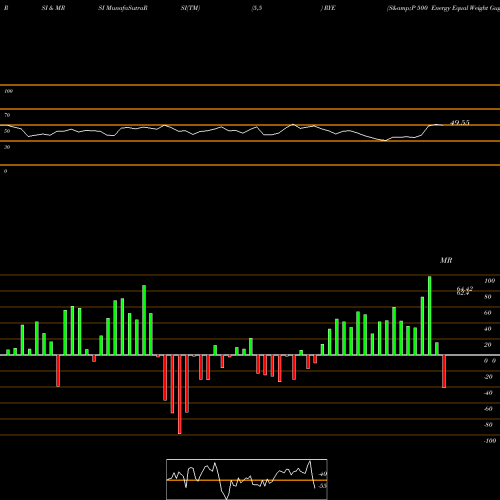Image resolution: width=500 pixels, height=500 pixels.
Task: Click the -100 label on MR axis
Action: [490, 441]
